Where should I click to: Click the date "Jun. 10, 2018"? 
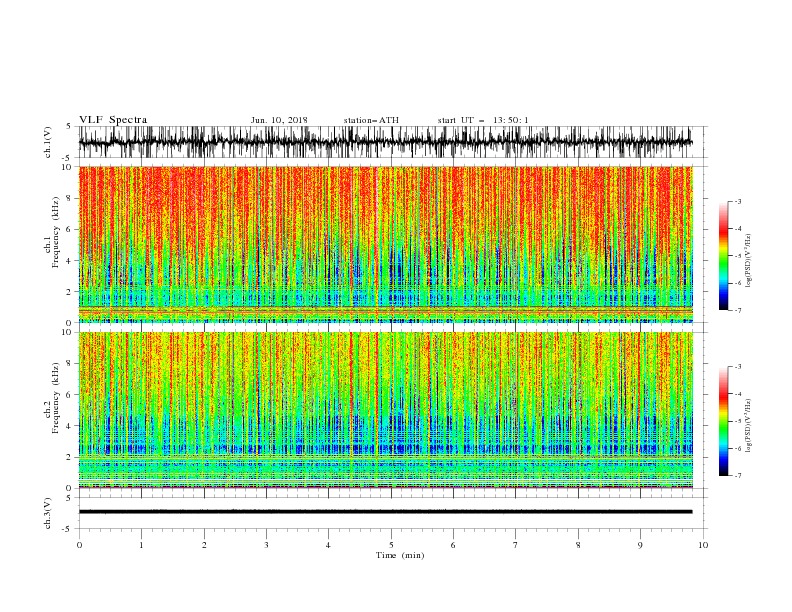pos(279,120)
